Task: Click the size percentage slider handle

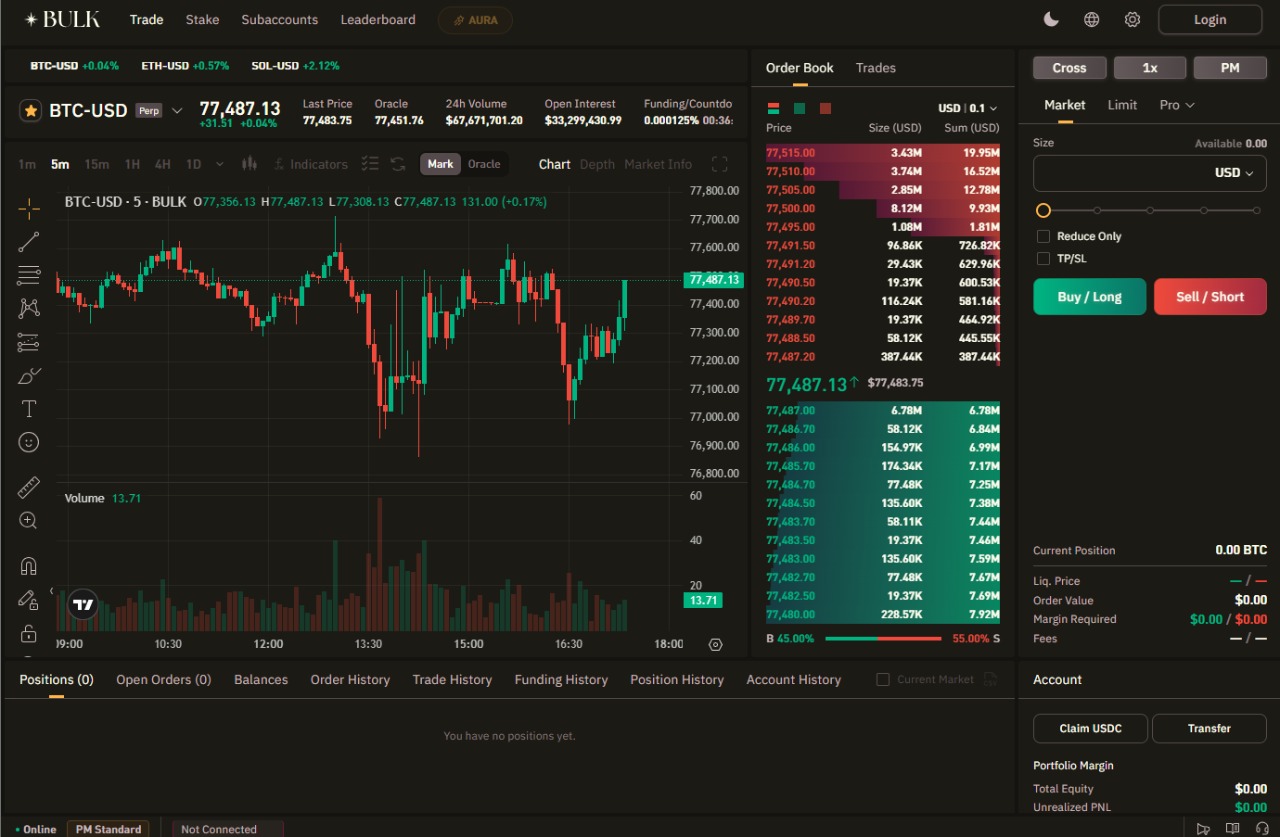Action: click(x=1043, y=210)
